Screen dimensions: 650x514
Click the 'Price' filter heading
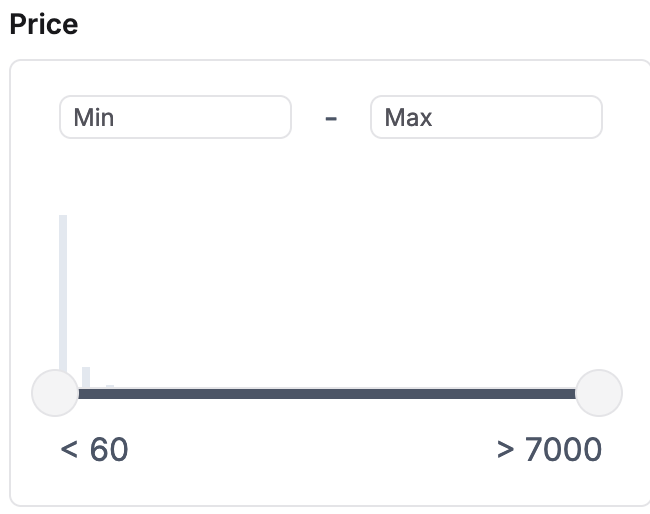click(44, 24)
